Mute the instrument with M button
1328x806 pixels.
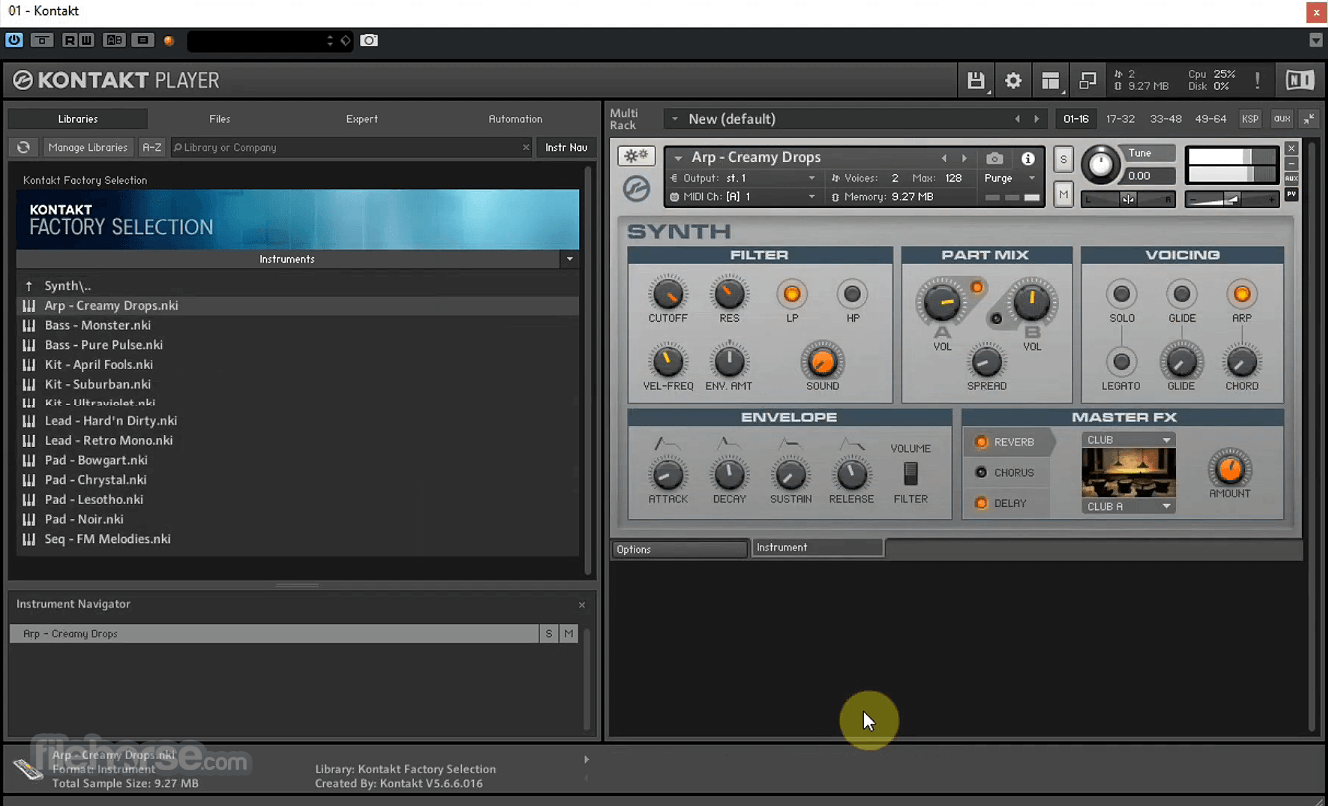(x=1063, y=194)
